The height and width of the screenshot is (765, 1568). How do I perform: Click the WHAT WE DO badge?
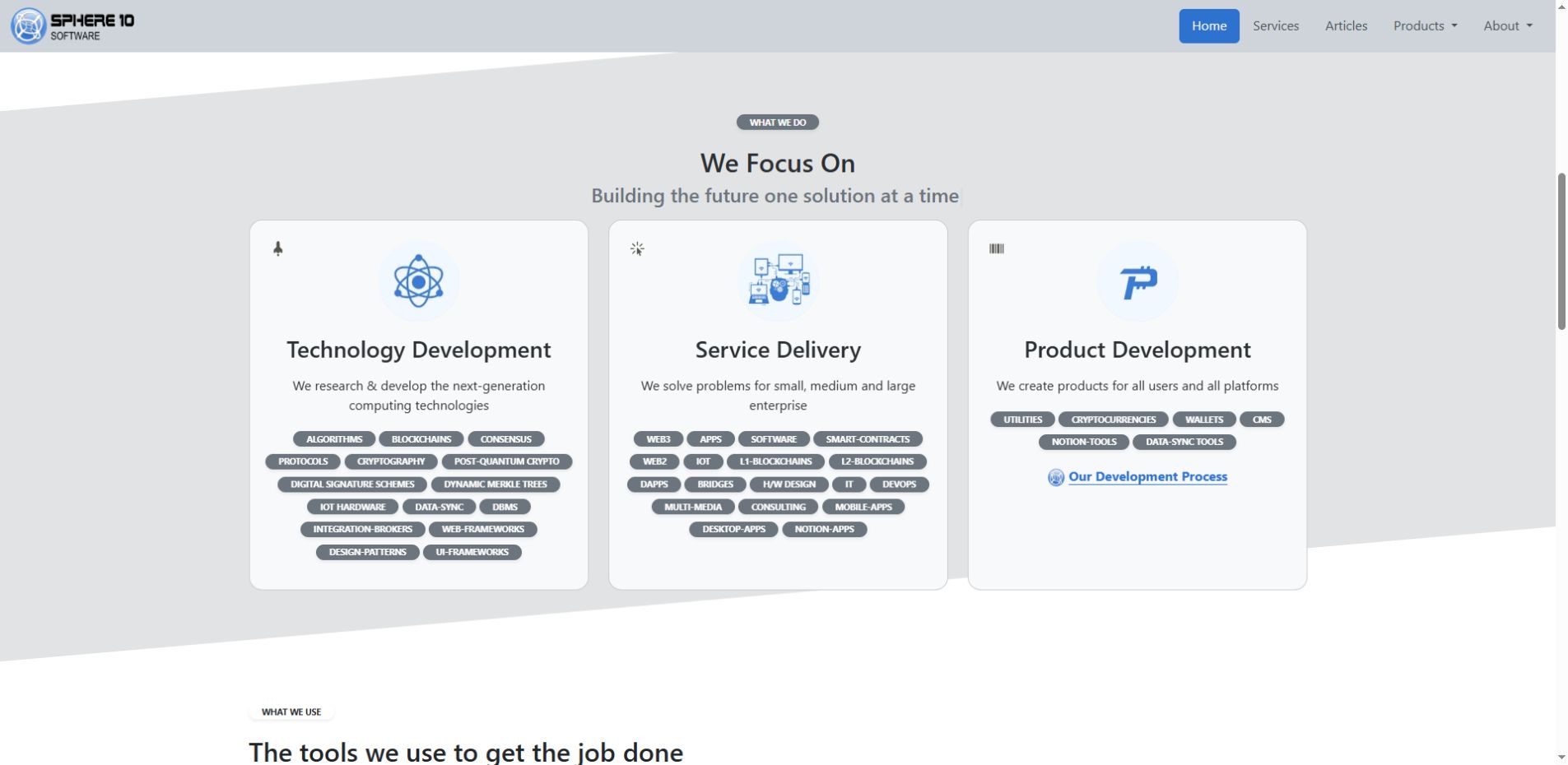pyautogui.click(x=777, y=122)
